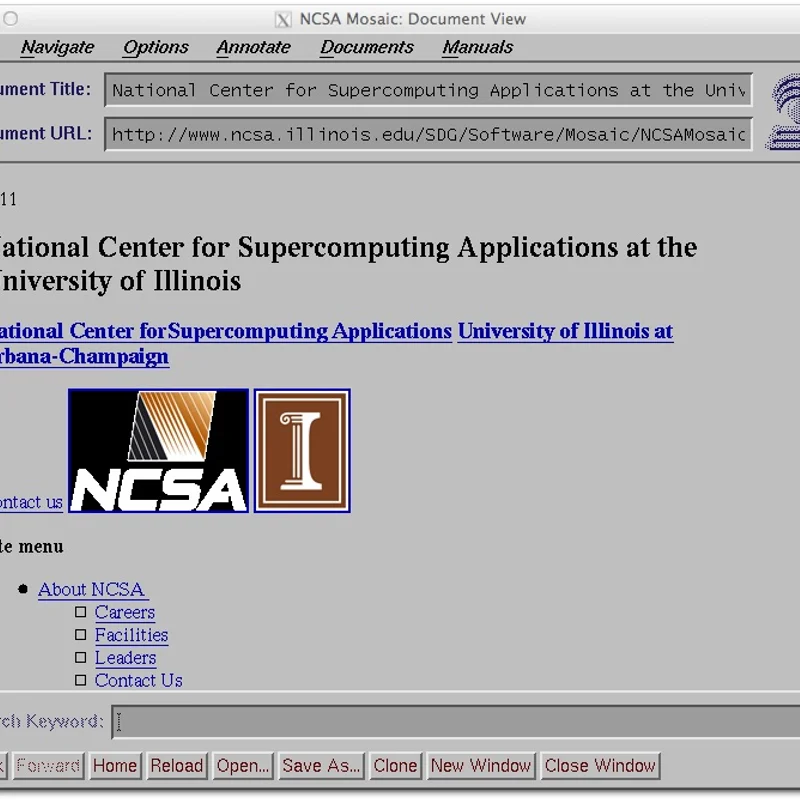Click the NCSA logo image
The height and width of the screenshot is (800, 800).
(158, 451)
